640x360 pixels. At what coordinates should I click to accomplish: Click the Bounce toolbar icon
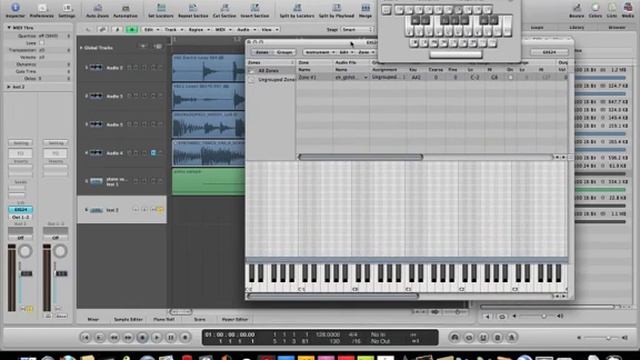click(577, 10)
